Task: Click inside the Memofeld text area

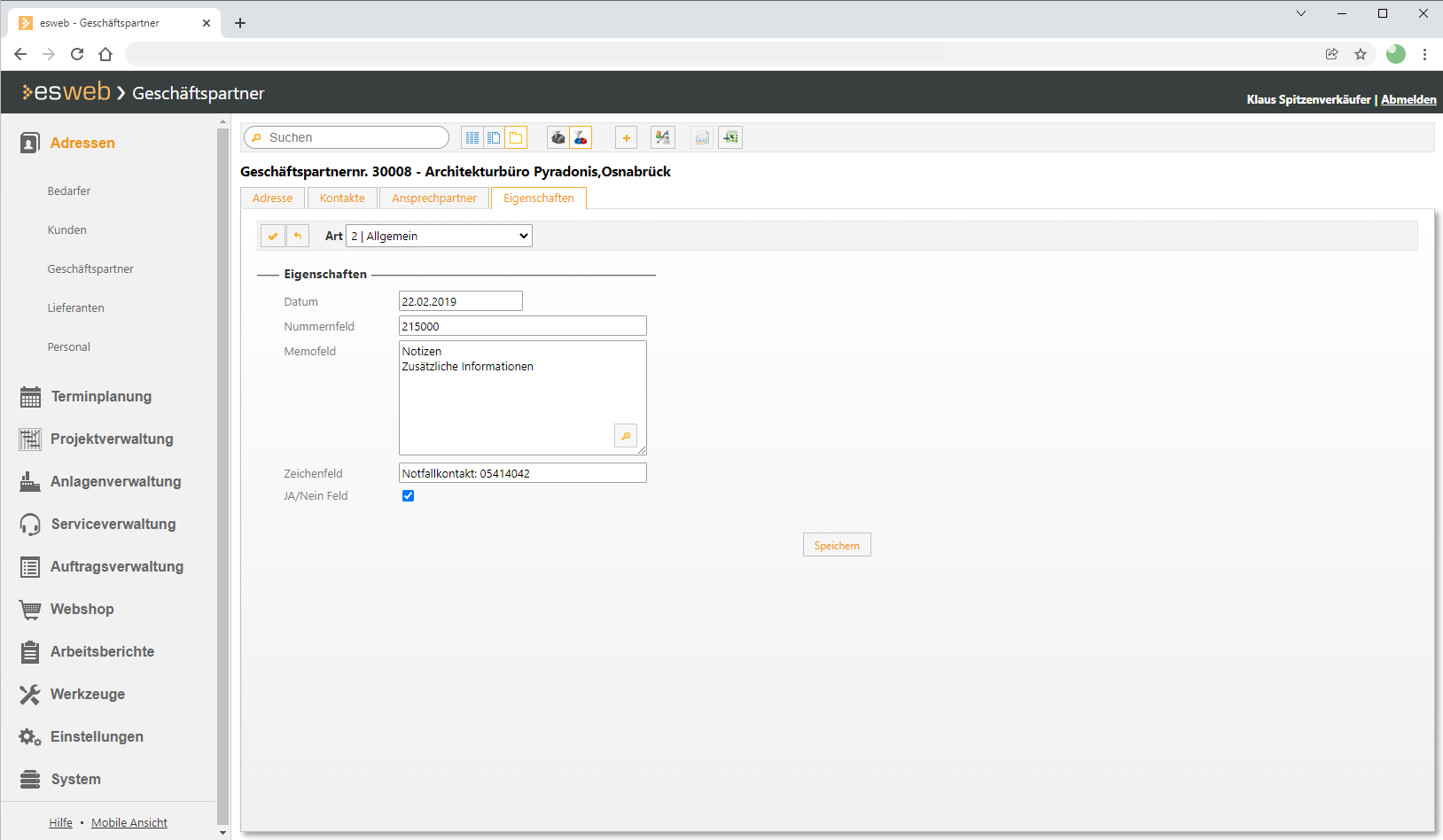Action: [523, 398]
